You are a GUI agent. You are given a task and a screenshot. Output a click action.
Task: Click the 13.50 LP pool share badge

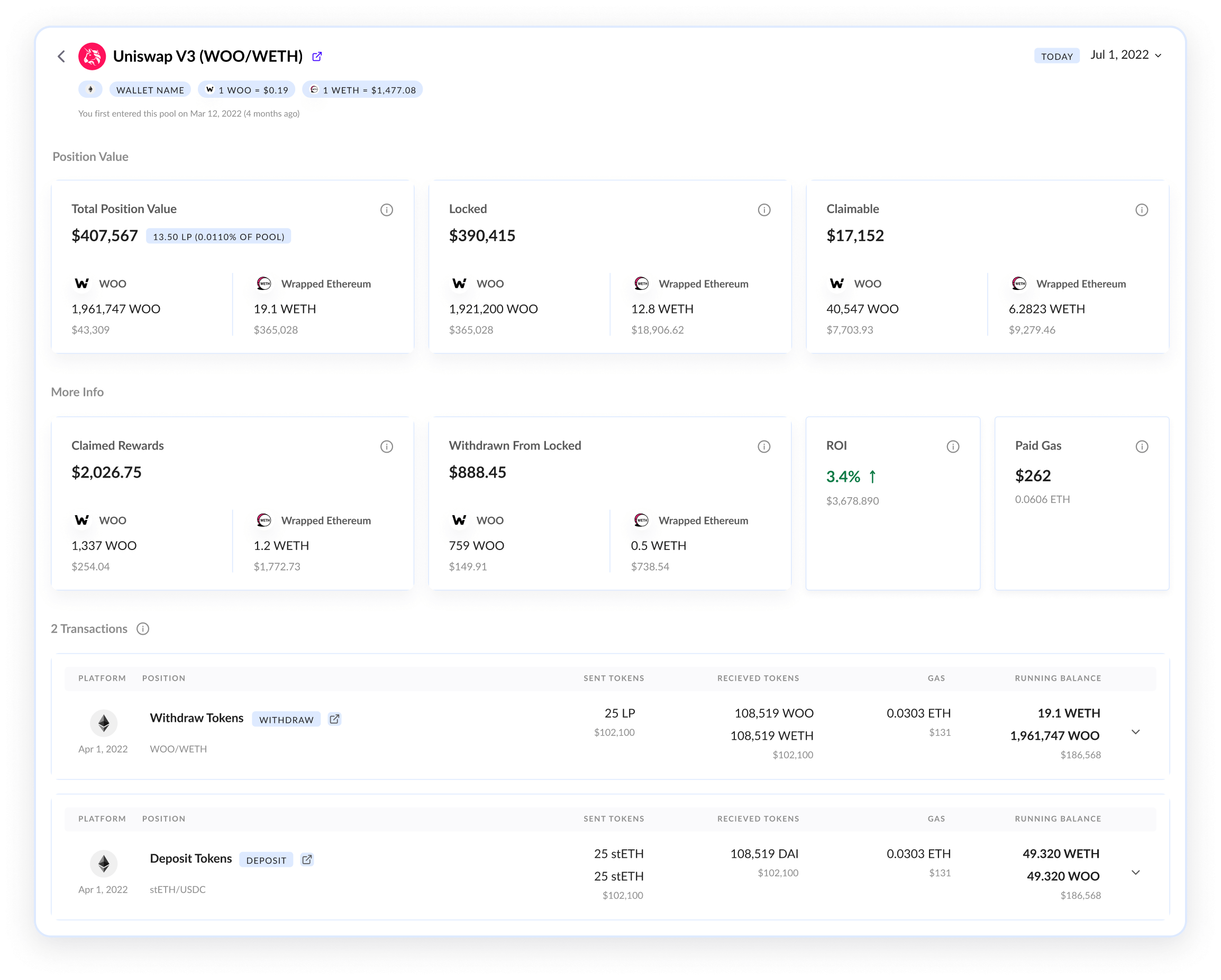tap(218, 236)
